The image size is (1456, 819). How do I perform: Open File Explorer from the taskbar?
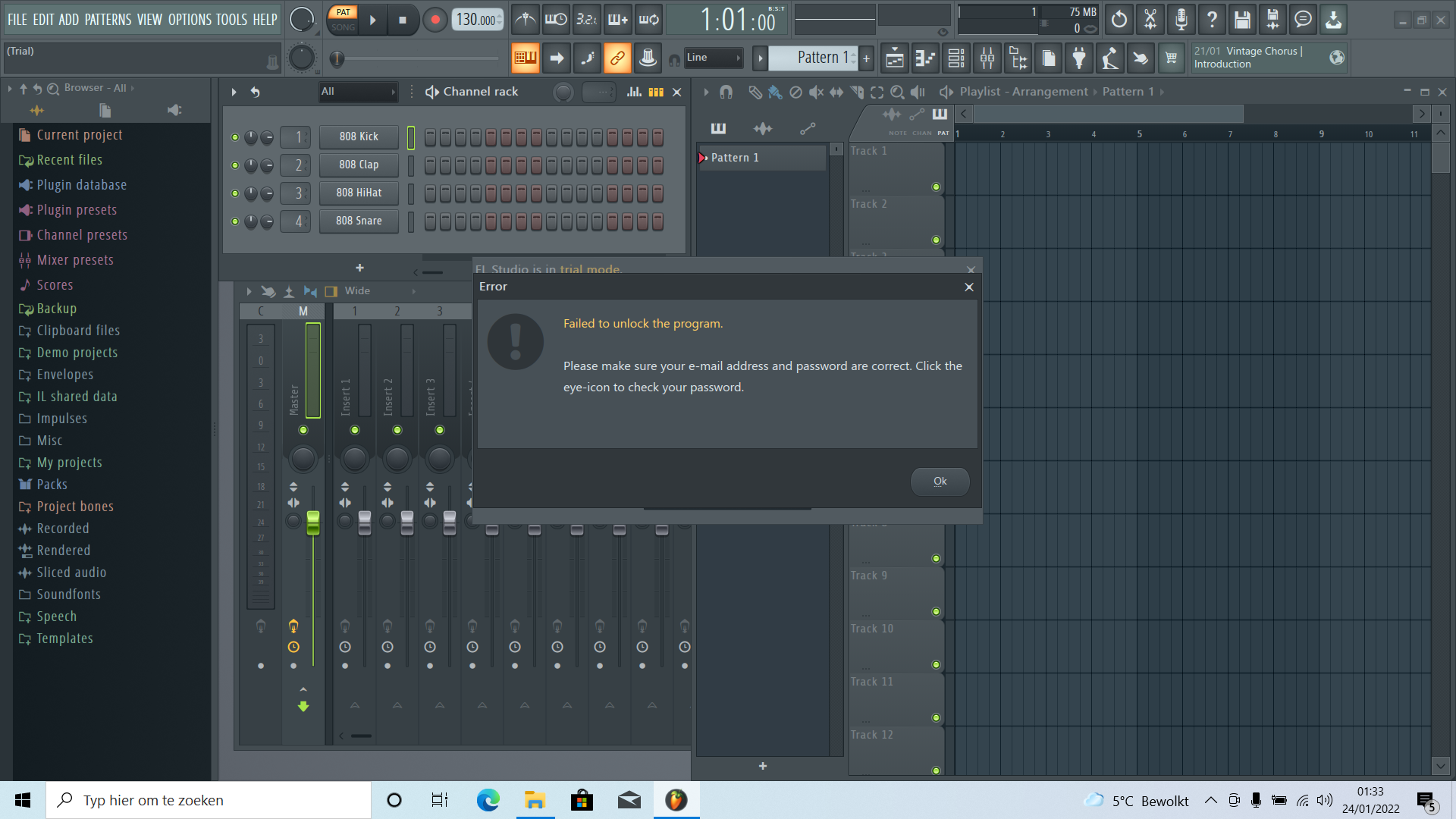[x=535, y=800]
